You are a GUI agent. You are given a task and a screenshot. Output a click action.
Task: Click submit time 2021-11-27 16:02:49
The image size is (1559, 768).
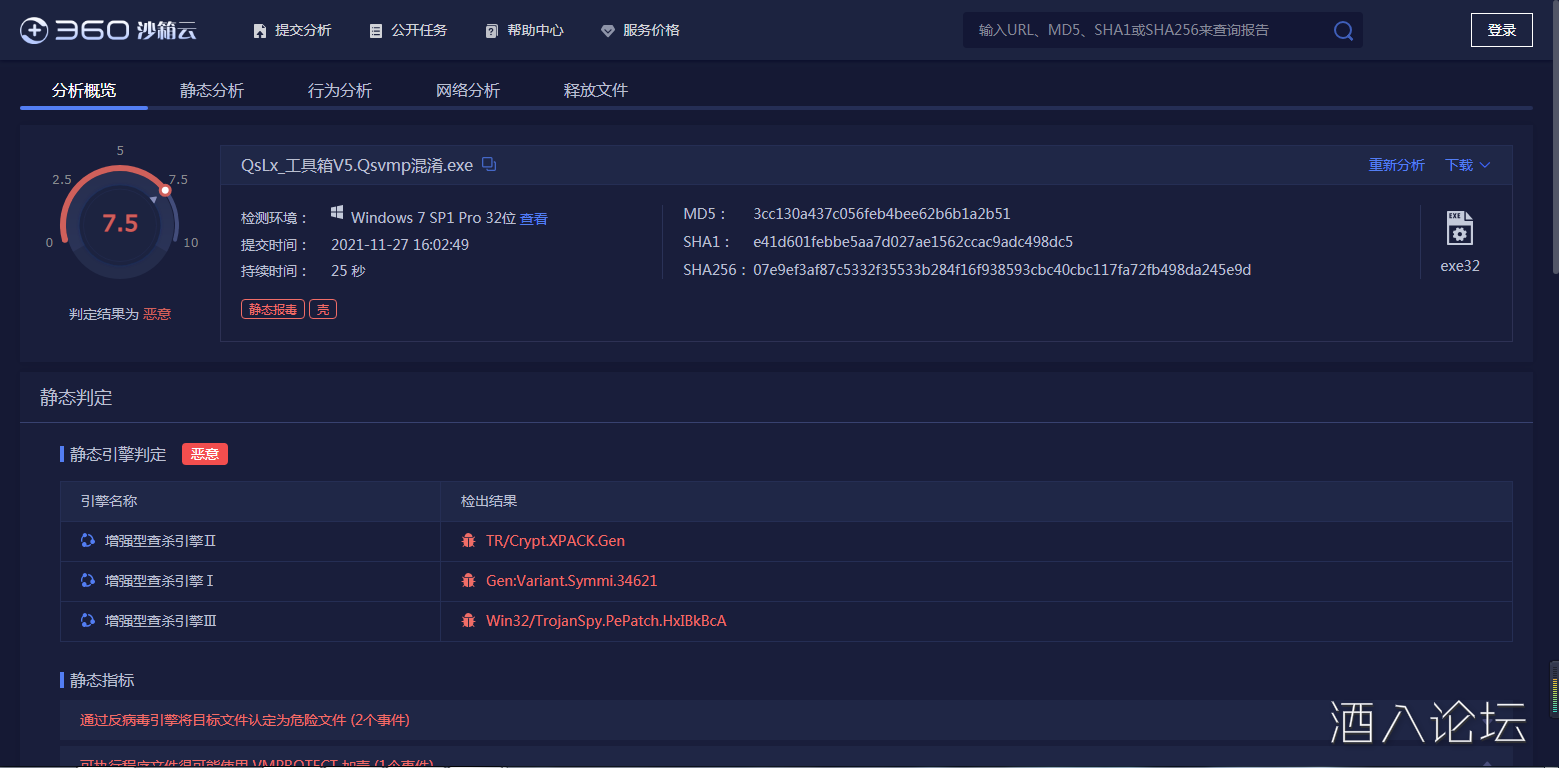400,245
